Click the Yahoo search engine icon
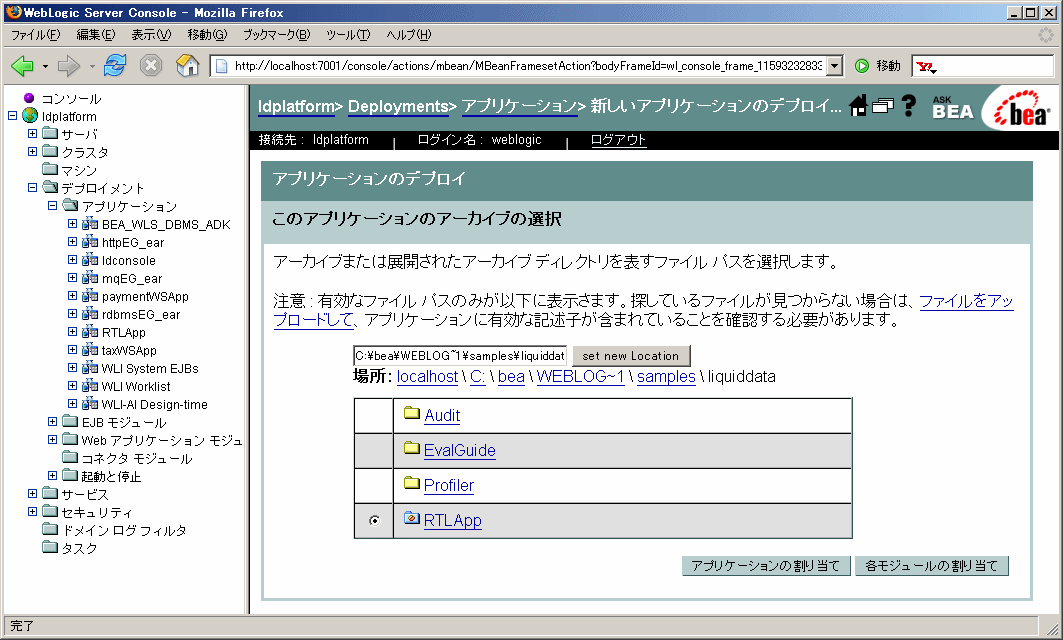The height and width of the screenshot is (640, 1063). pyautogui.click(x=925, y=66)
